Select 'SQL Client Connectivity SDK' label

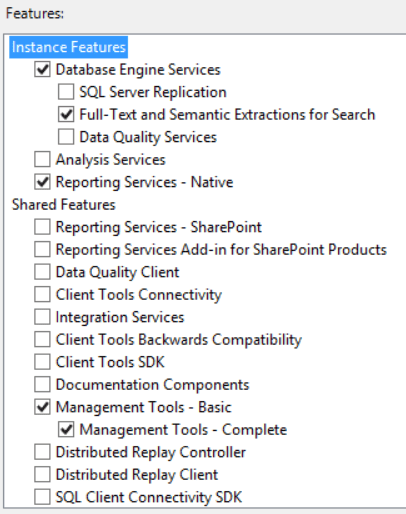point(149,497)
